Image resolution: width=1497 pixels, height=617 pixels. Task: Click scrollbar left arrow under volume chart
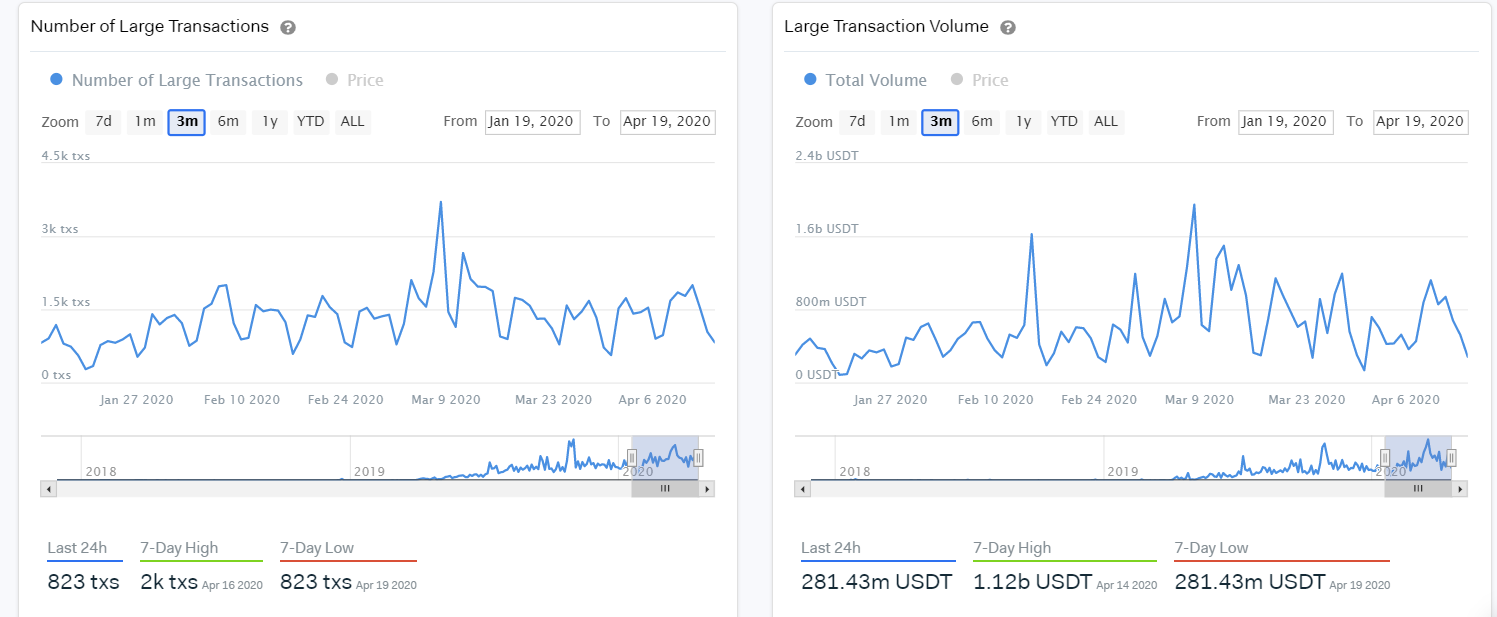click(802, 489)
